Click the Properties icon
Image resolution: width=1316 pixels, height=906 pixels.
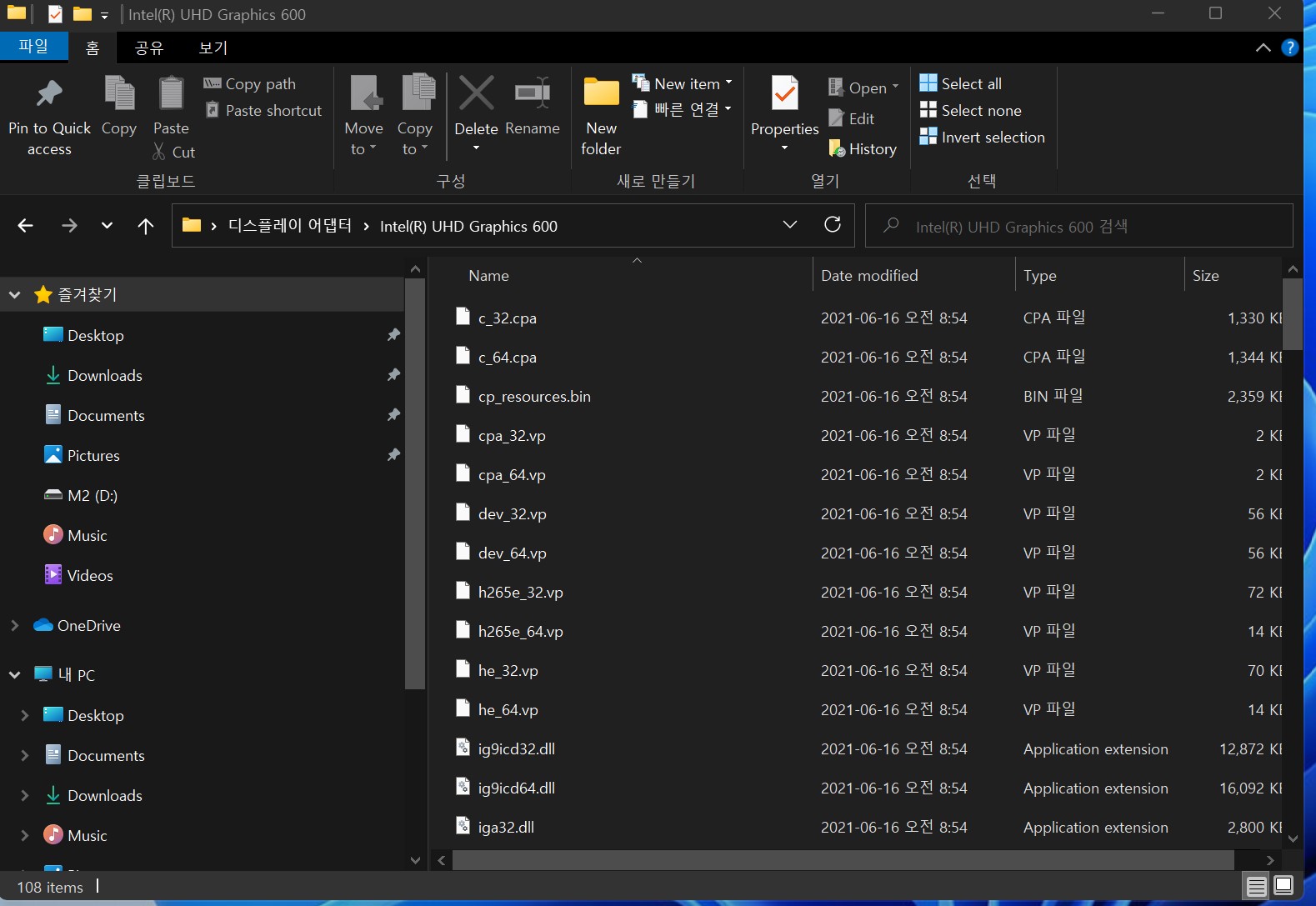coord(784,93)
